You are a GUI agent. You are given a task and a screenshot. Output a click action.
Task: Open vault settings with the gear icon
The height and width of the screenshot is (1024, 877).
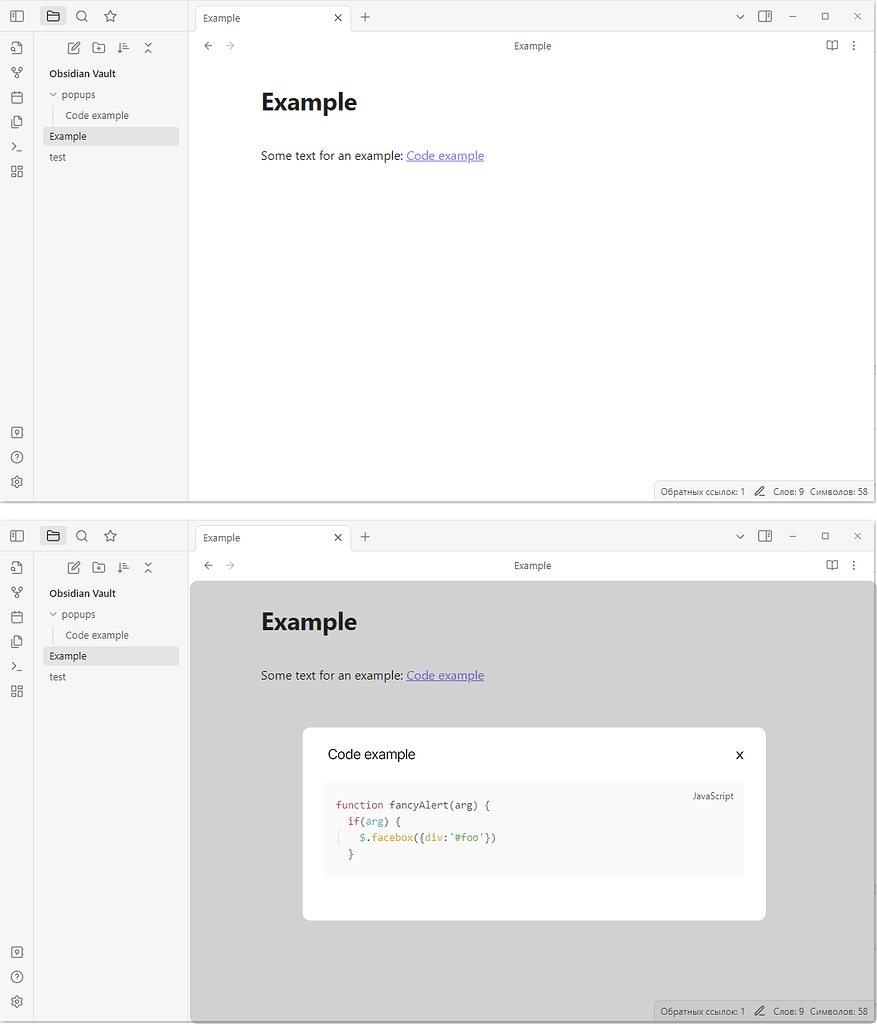16,481
